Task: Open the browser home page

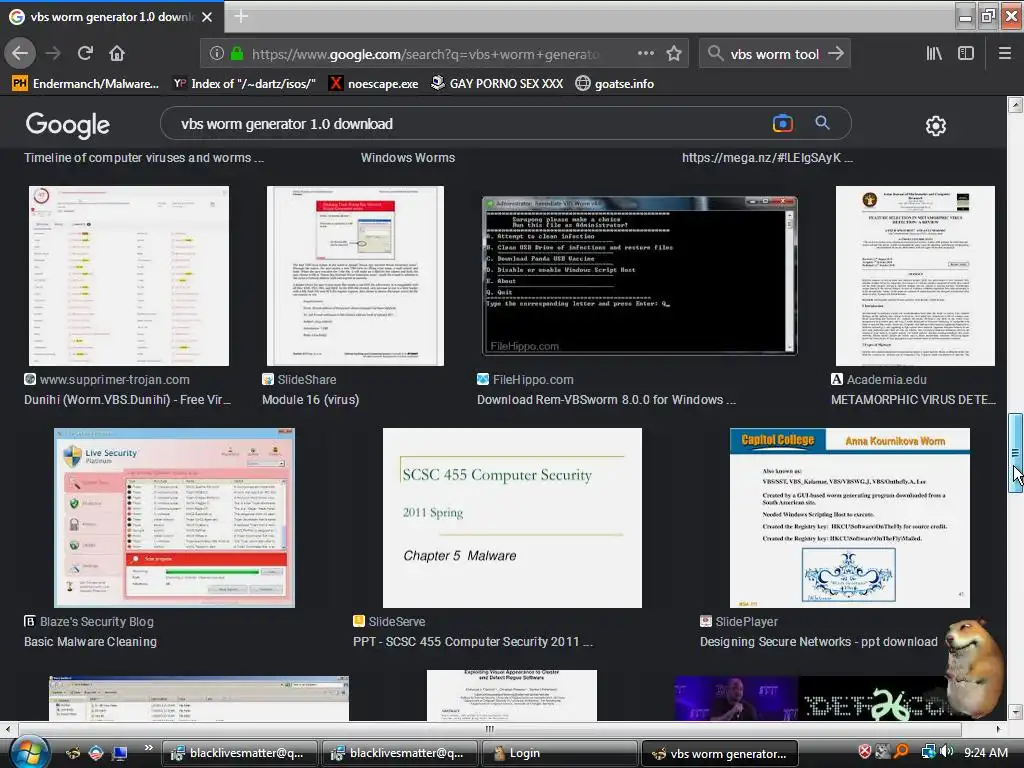Action: (x=117, y=53)
